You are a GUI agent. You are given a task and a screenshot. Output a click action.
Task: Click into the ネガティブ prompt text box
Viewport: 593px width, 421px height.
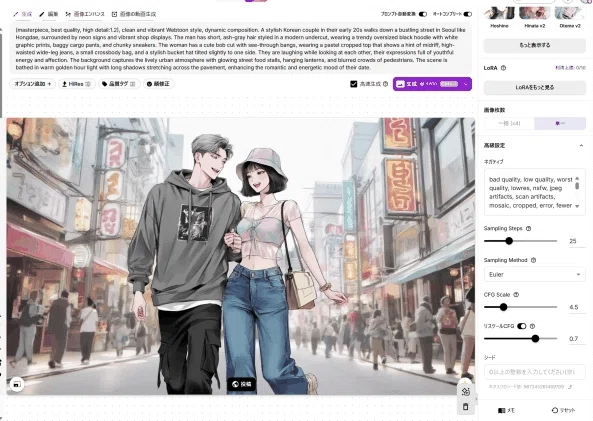point(531,192)
